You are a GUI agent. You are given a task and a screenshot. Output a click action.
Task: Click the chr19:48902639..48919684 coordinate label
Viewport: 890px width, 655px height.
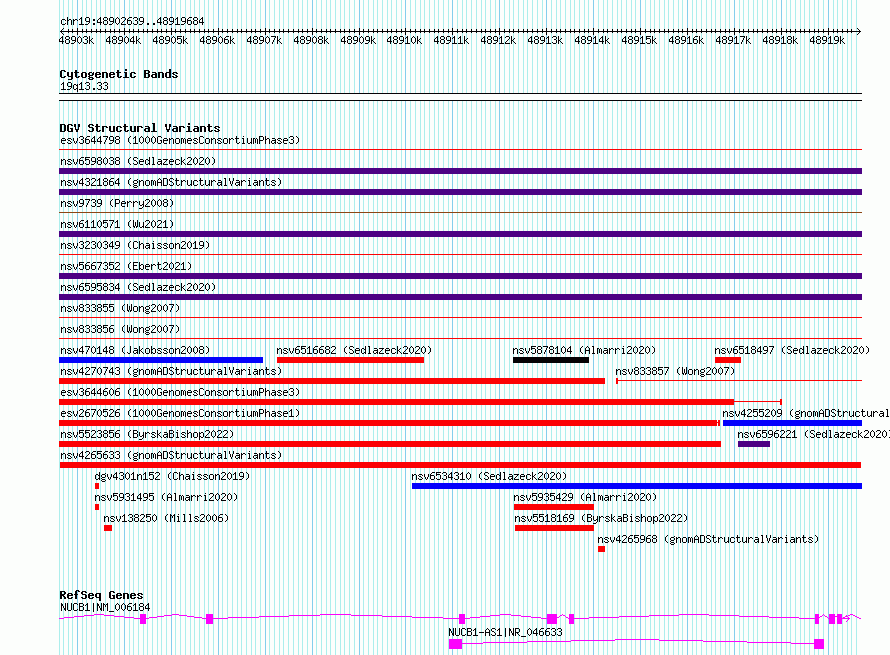coord(132,22)
